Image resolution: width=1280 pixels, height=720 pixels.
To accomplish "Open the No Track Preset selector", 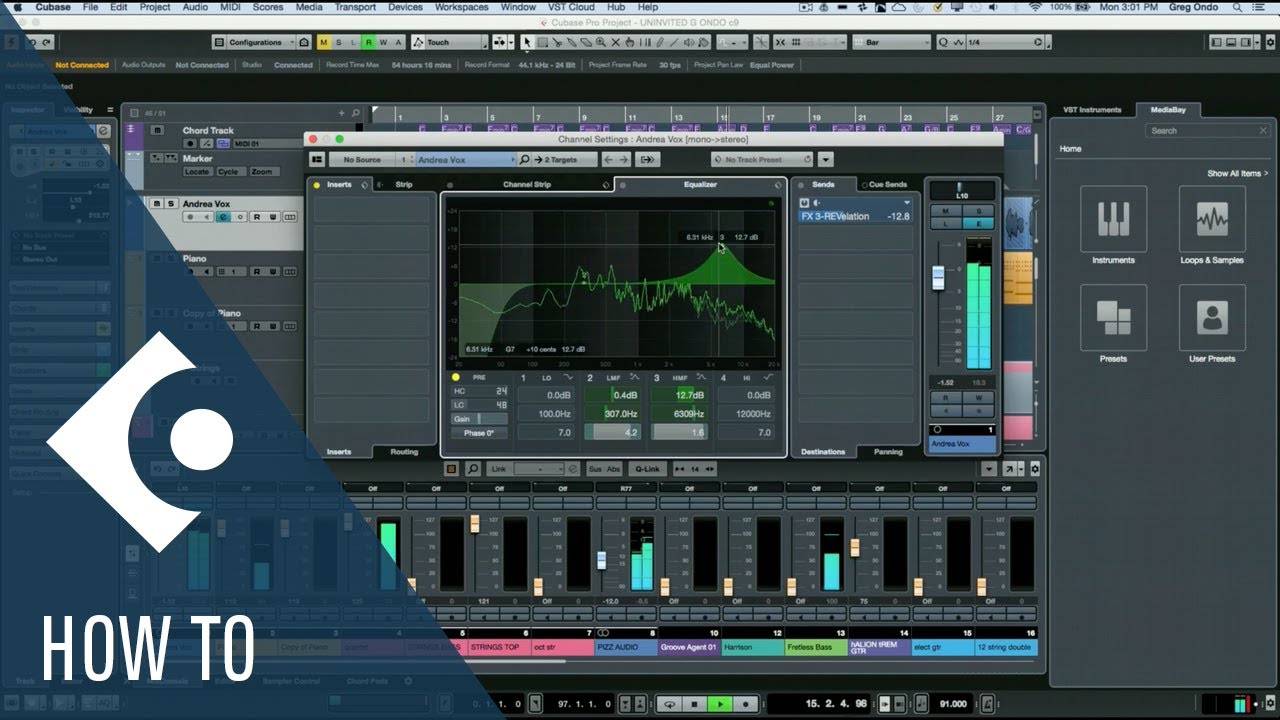I will click(x=762, y=159).
